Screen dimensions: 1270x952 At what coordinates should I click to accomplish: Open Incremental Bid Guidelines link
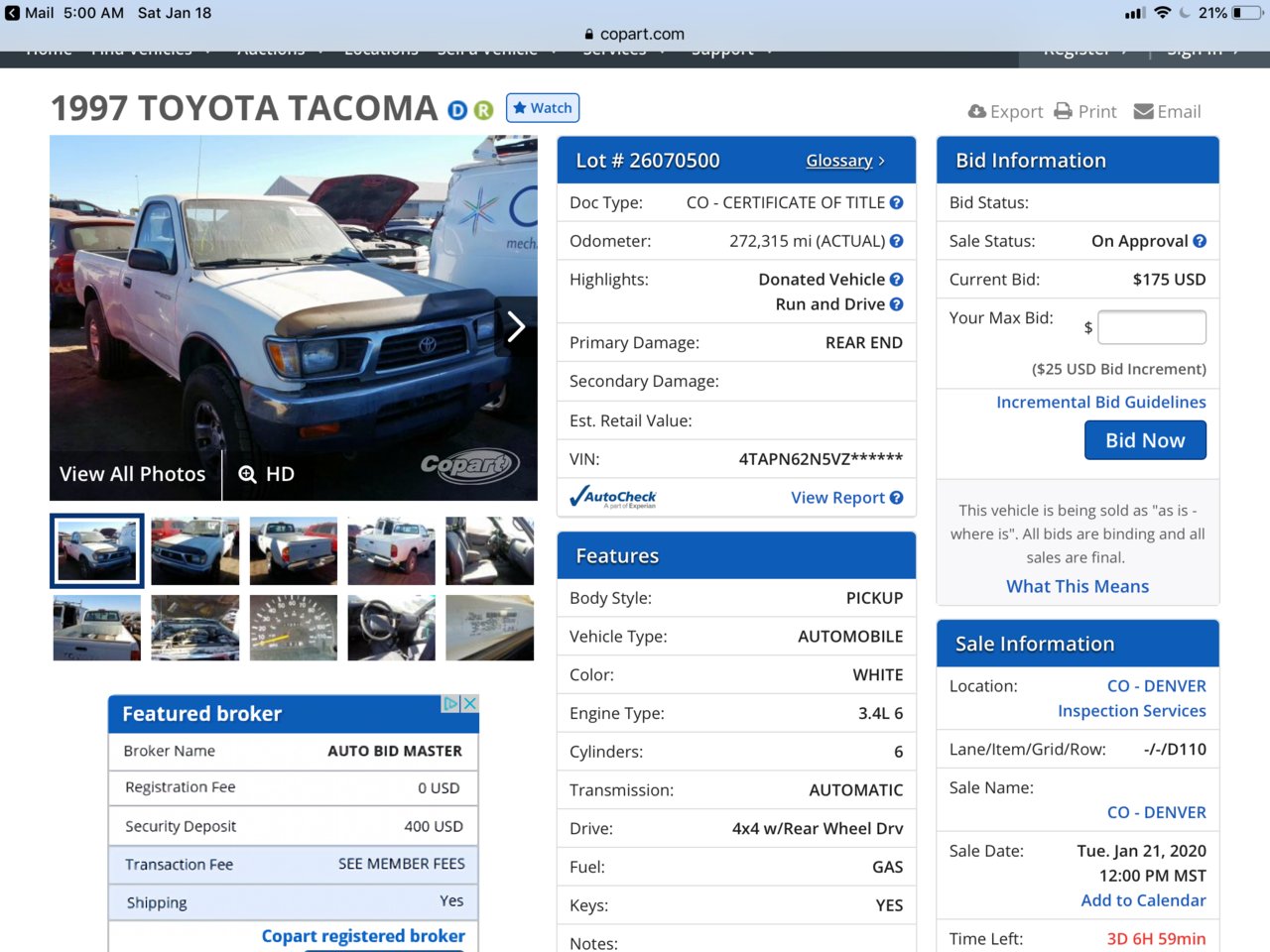1101,402
